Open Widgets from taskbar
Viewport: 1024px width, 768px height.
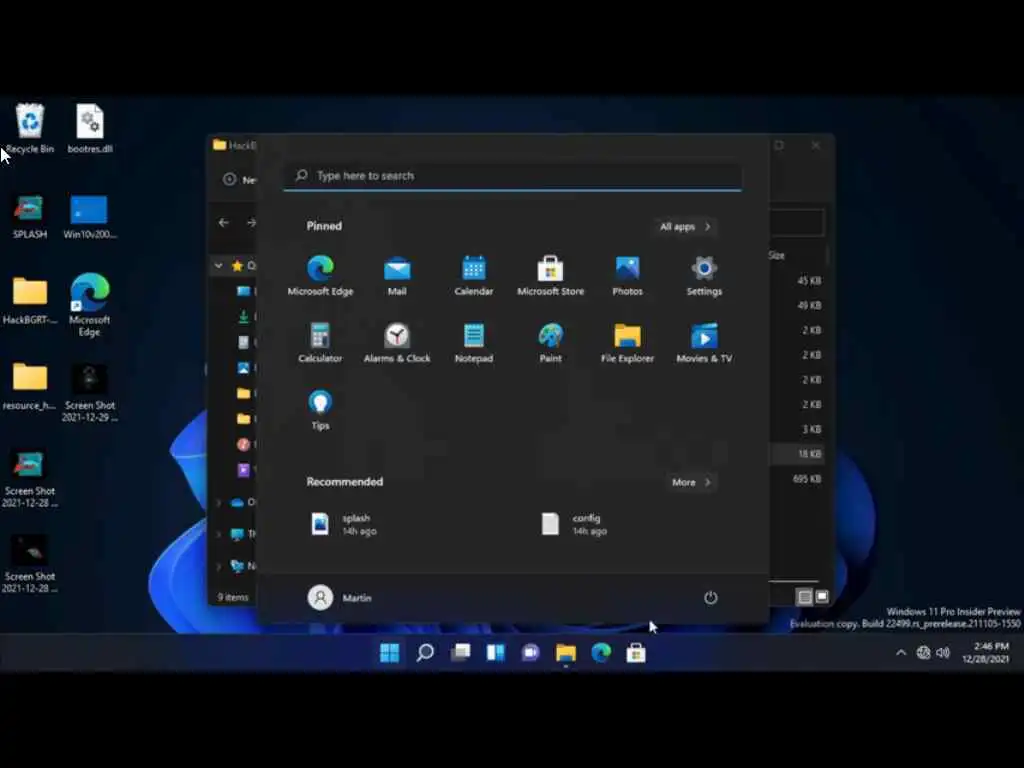496,652
